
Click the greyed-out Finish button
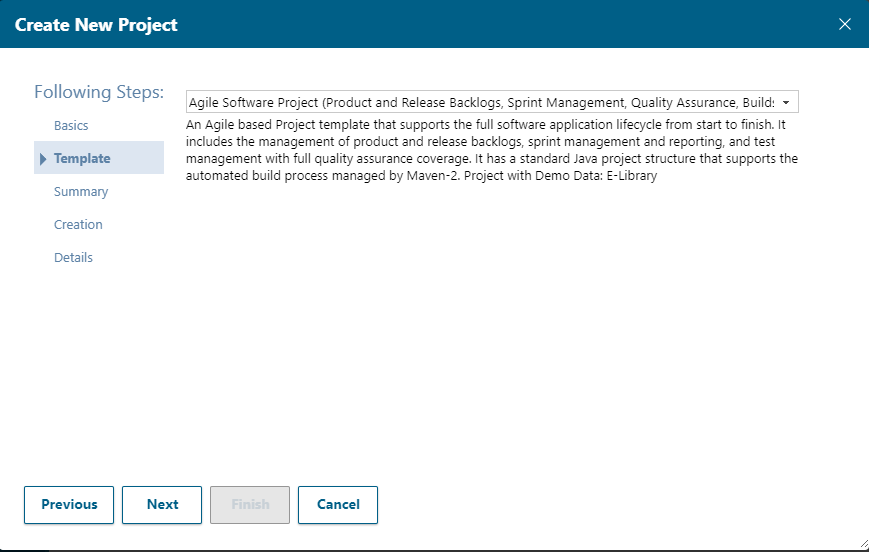pos(250,505)
